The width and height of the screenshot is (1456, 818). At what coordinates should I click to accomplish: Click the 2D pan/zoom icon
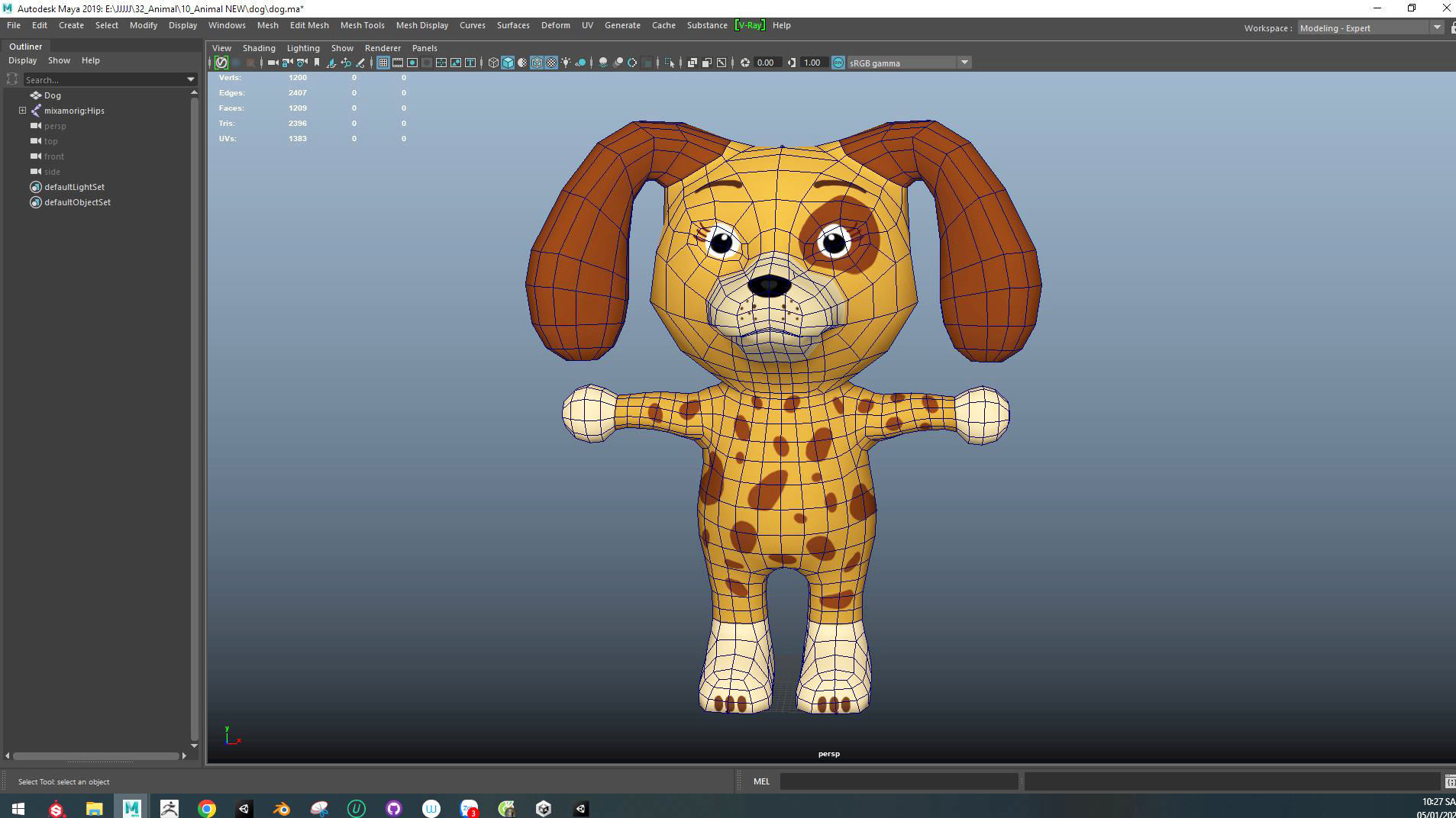(x=346, y=63)
